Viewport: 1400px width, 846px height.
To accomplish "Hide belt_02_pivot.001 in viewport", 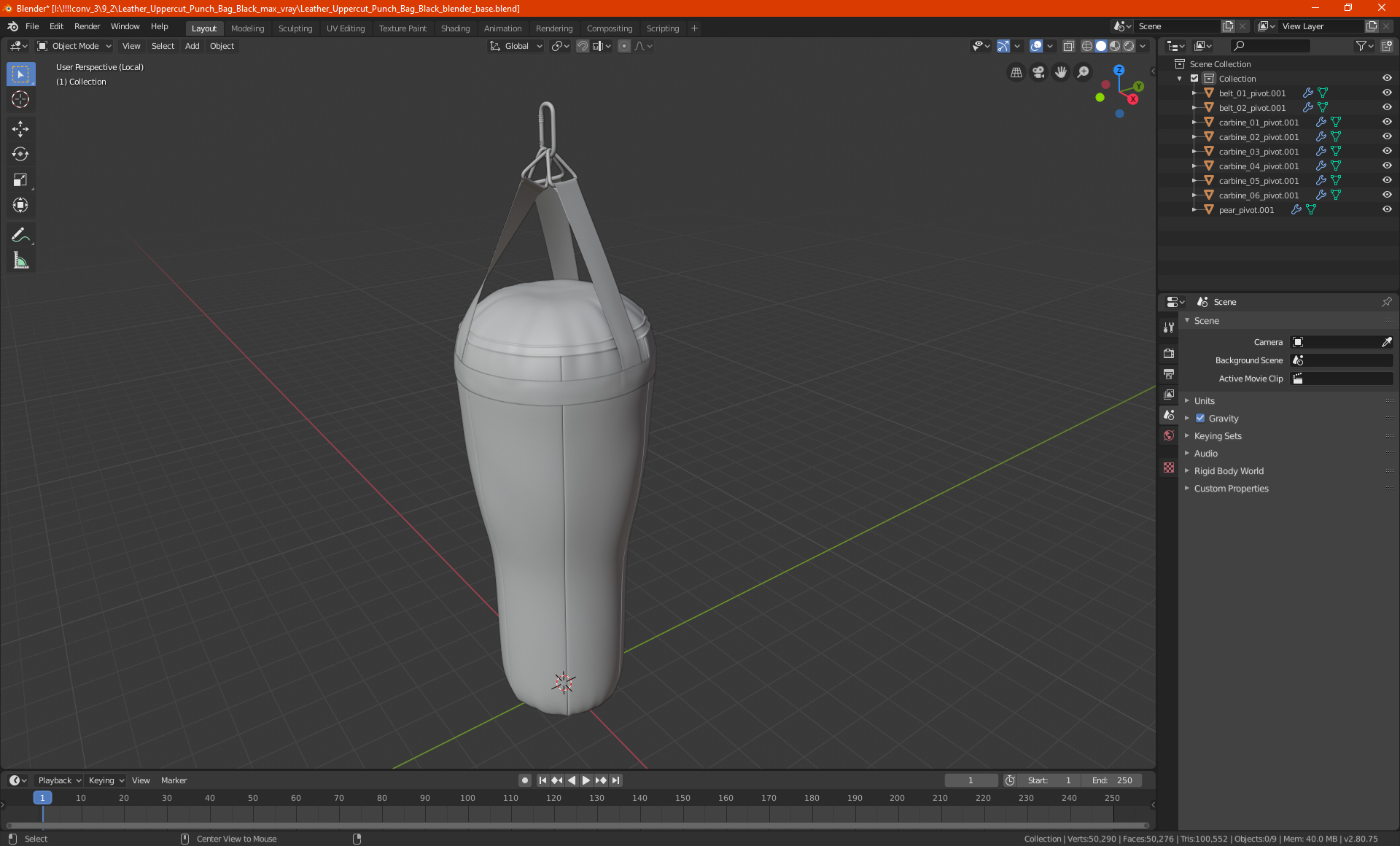I will pos(1387,108).
